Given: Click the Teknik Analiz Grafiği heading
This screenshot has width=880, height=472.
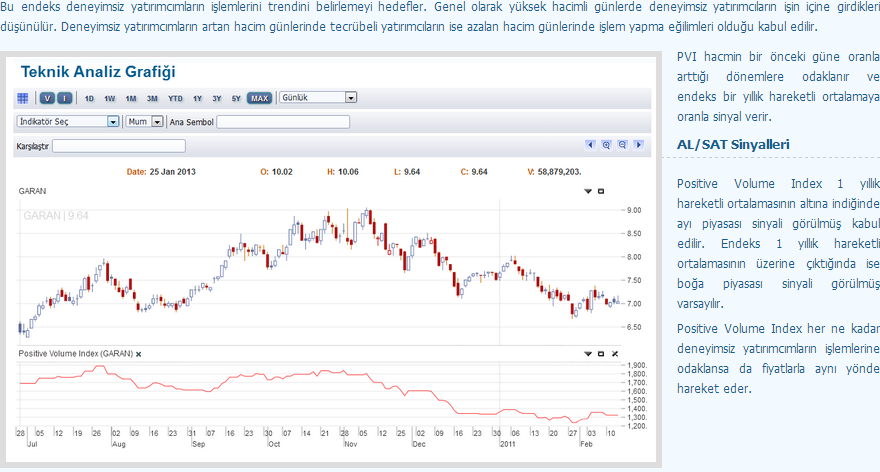Looking at the screenshot, I should 98,72.
